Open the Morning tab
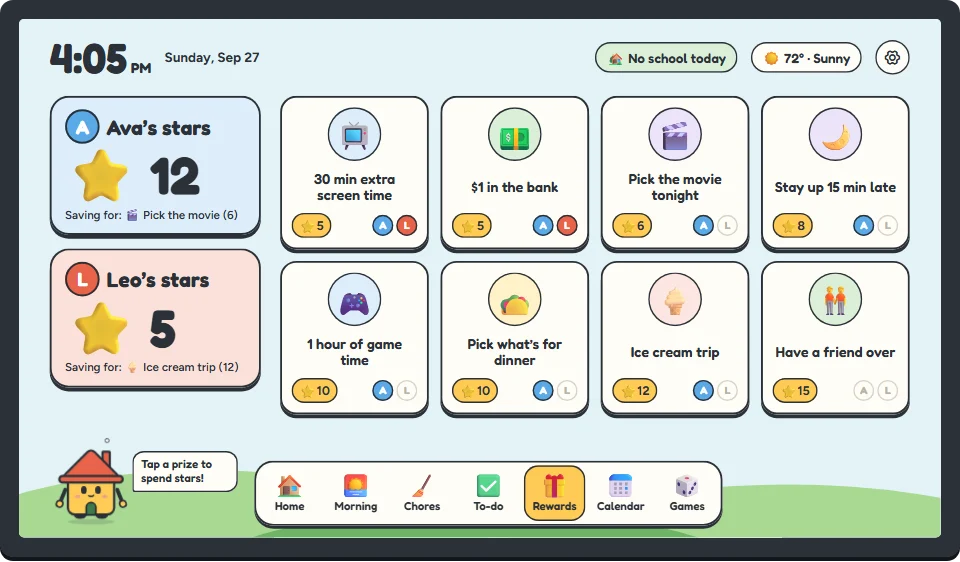 click(x=356, y=493)
